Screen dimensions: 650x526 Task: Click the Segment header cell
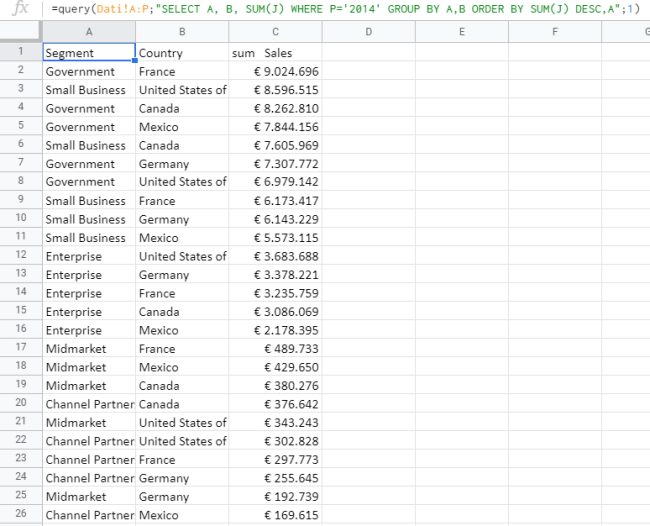(x=88, y=53)
